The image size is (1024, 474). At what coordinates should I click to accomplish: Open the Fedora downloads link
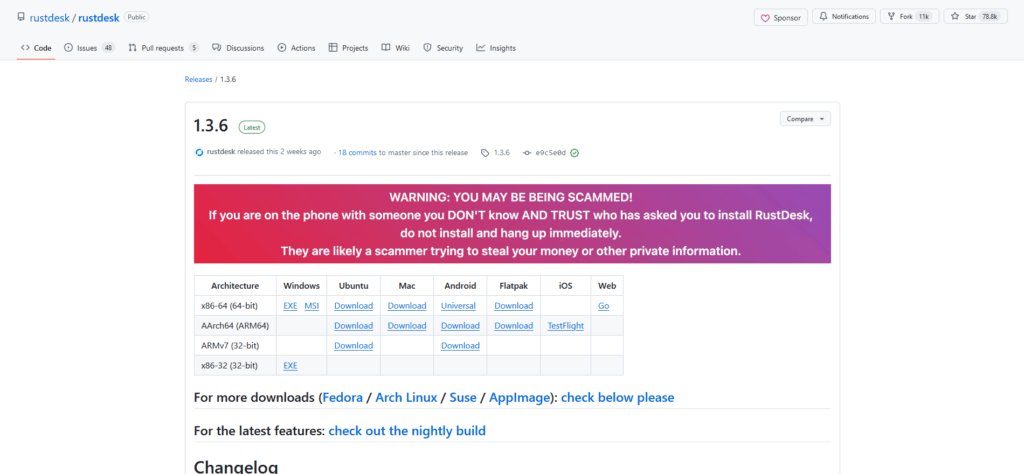[343, 397]
